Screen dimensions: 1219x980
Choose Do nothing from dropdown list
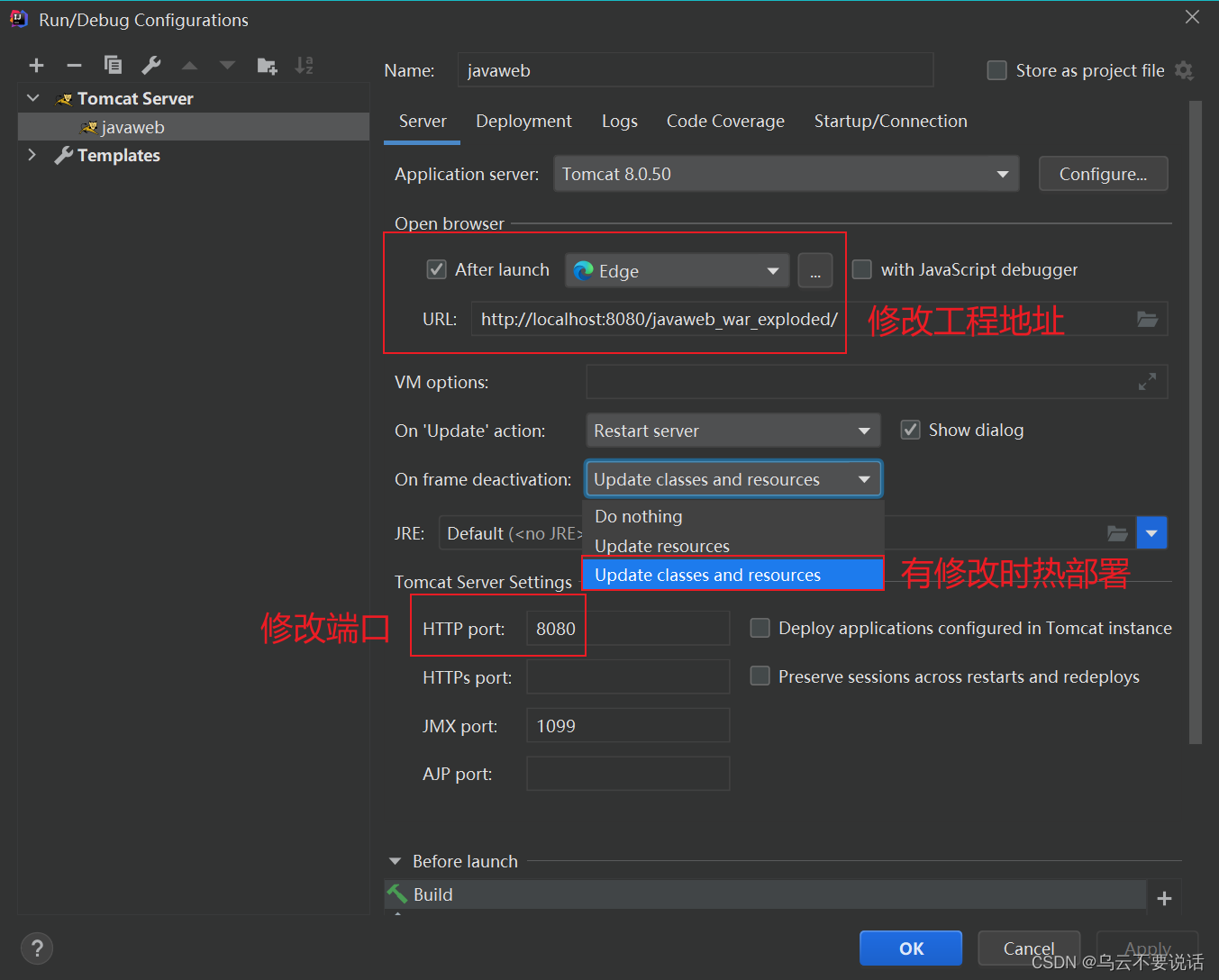tap(733, 516)
